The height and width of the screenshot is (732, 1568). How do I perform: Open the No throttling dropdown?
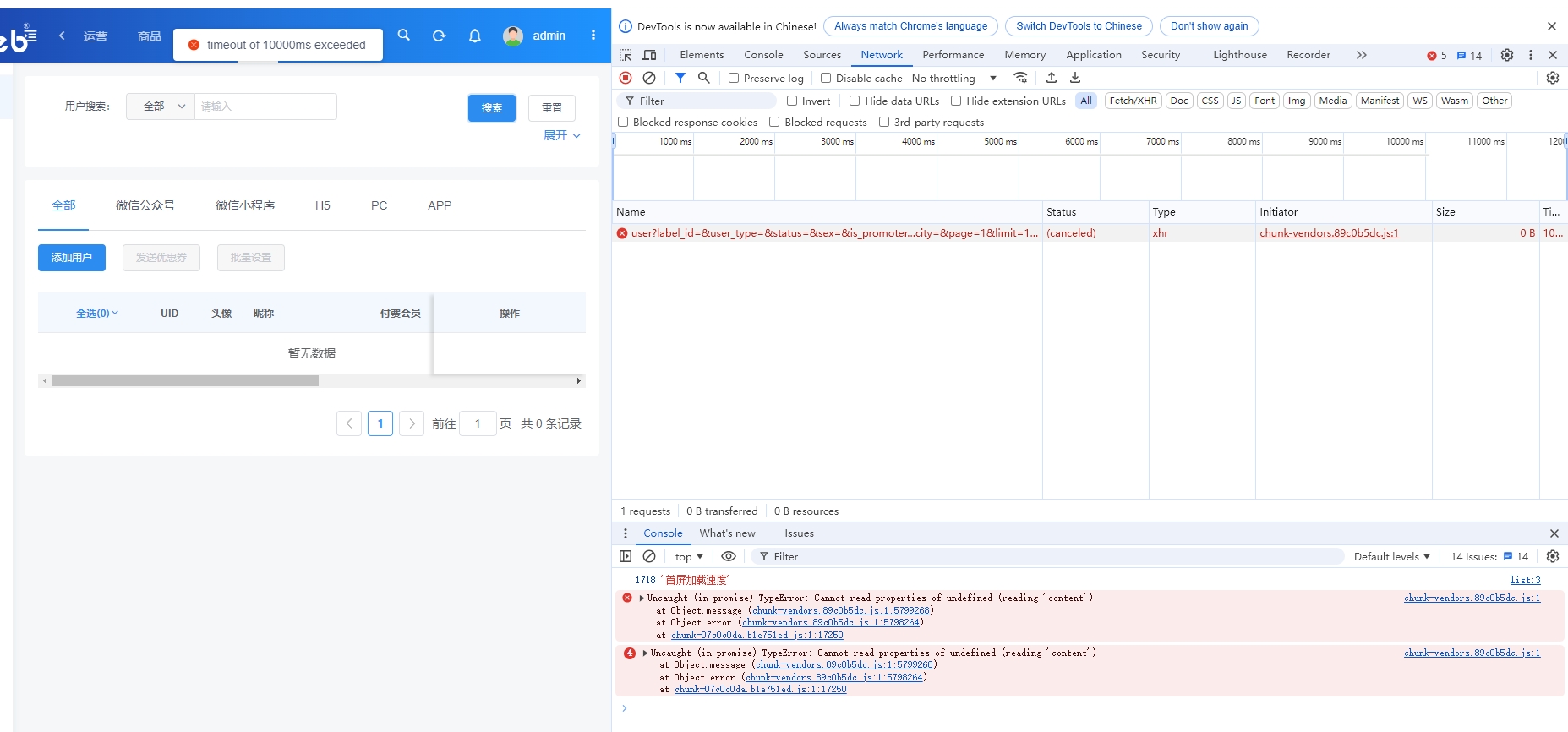pos(953,78)
